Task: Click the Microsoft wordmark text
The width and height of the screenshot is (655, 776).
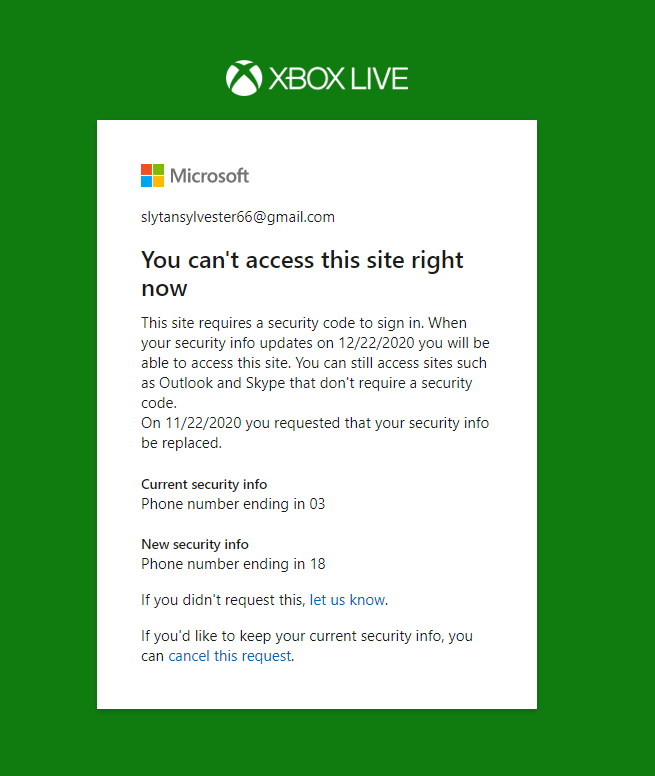Action: pyautogui.click(x=209, y=176)
